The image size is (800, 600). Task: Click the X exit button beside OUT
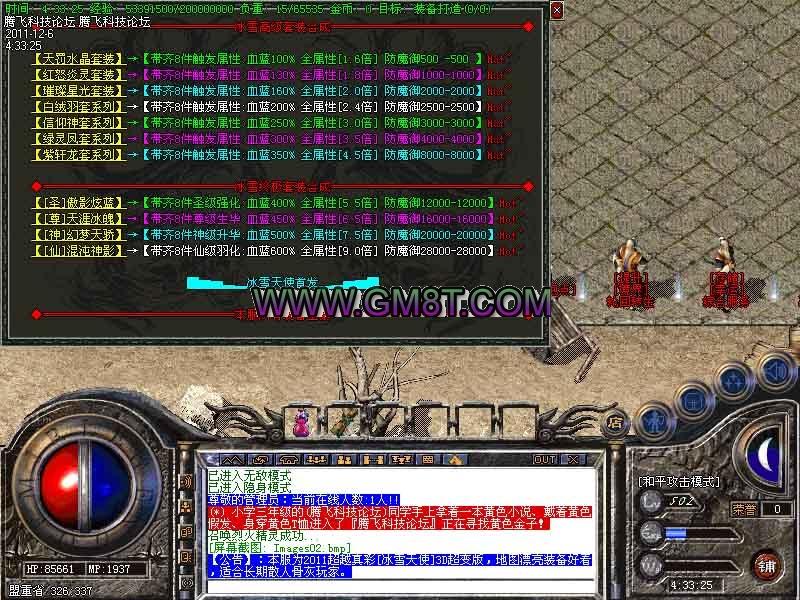(x=573, y=460)
